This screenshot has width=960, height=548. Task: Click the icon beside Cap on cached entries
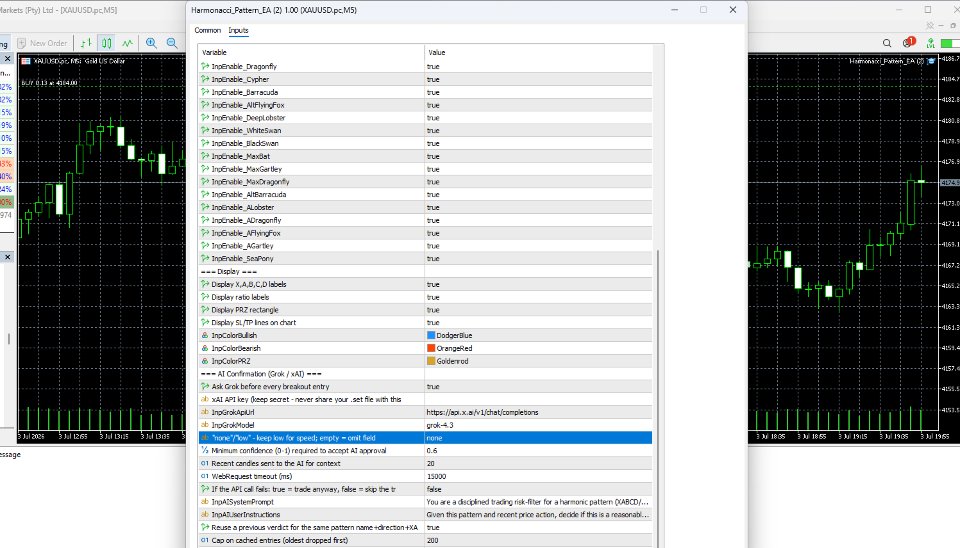pos(205,541)
